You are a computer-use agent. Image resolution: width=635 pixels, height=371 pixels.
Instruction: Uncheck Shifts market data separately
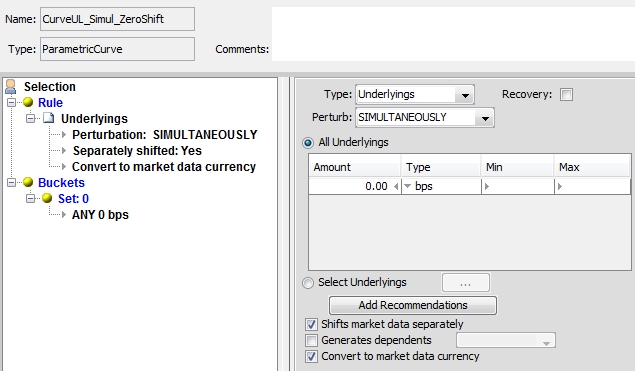[311, 324]
